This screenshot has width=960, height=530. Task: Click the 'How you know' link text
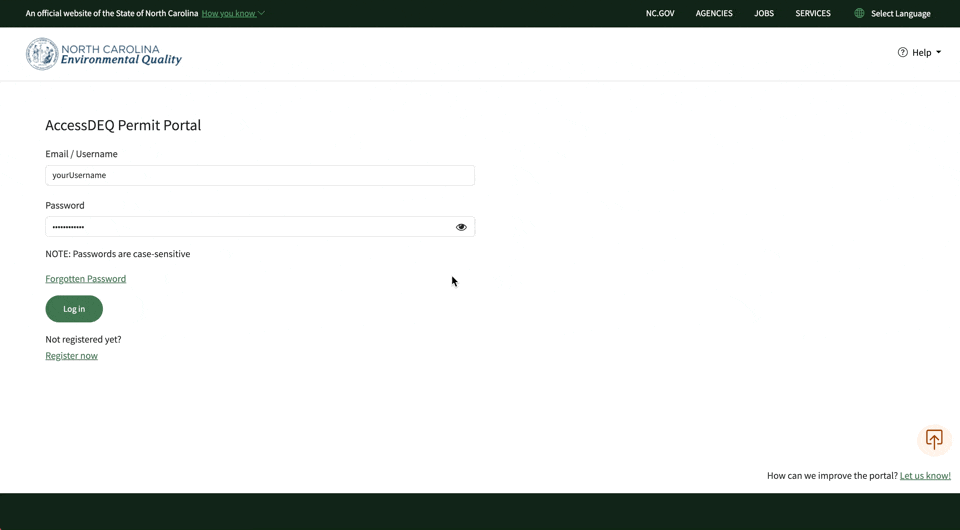pyautogui.click(x=228, y=13)
